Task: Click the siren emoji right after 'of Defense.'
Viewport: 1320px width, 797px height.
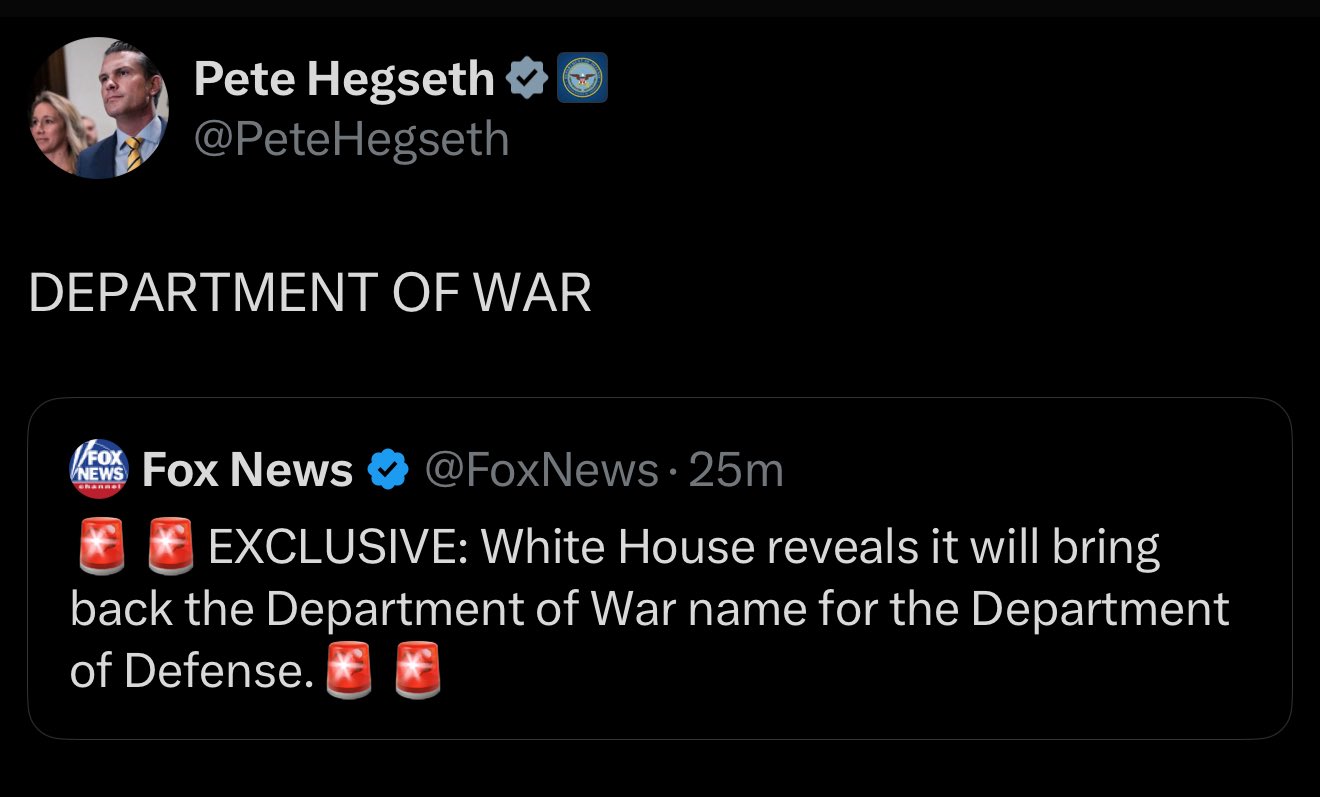Action: click(349, 671)
